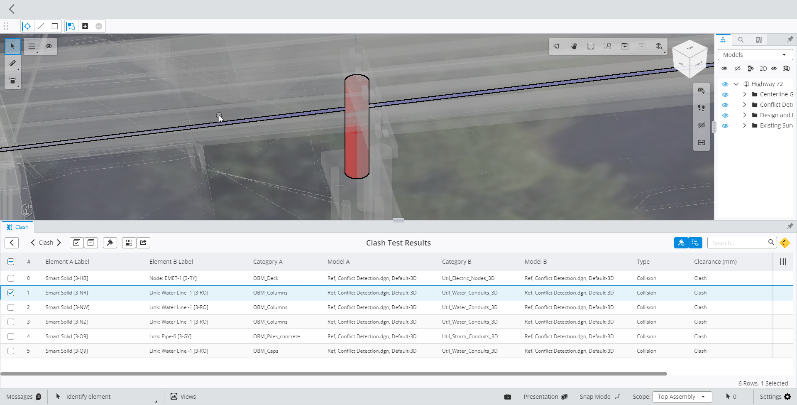Pin the right side panel
This screenshot has height=405, width=797.
[789, 40]
